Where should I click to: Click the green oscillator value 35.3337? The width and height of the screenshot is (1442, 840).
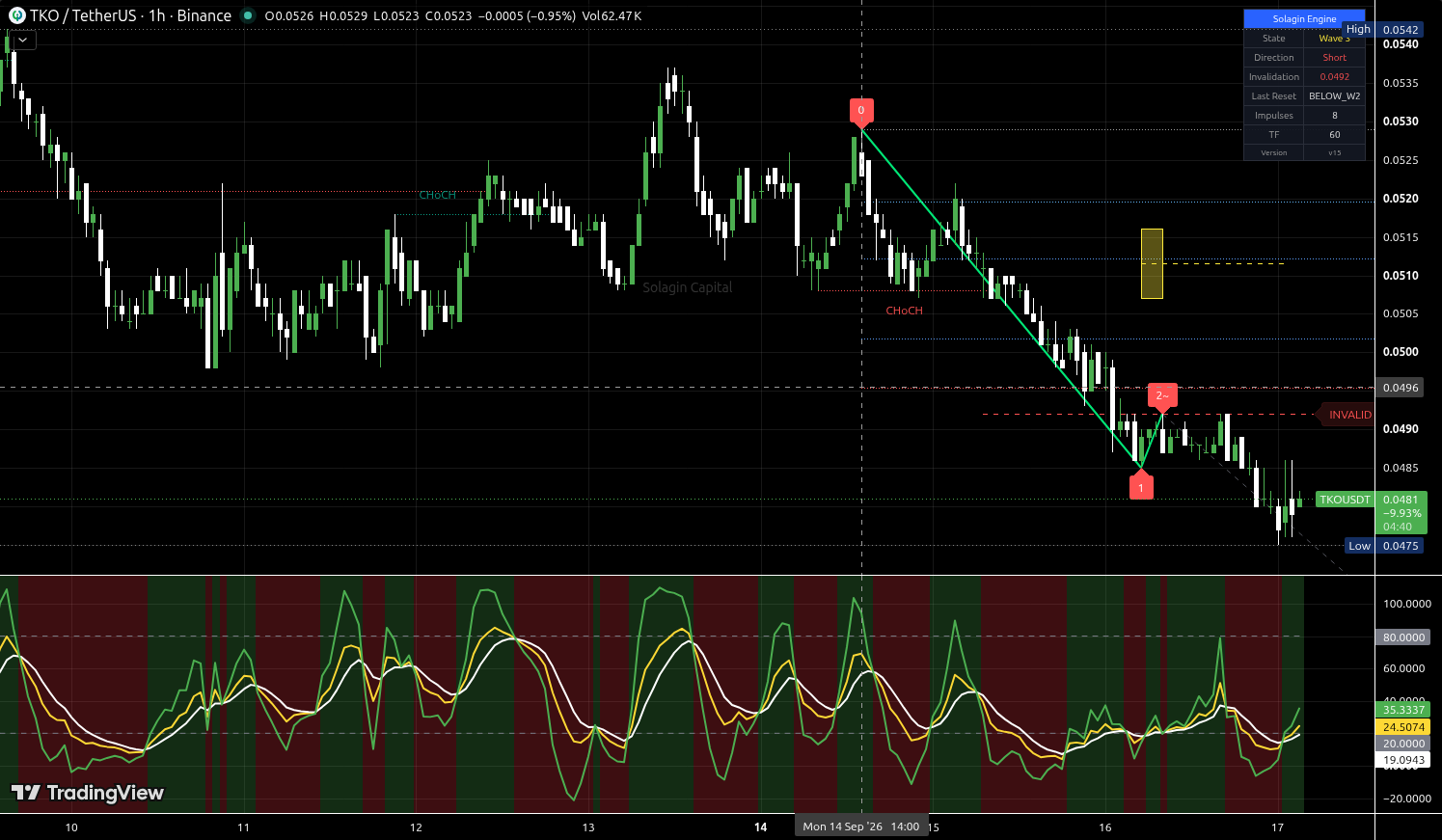1403,710
